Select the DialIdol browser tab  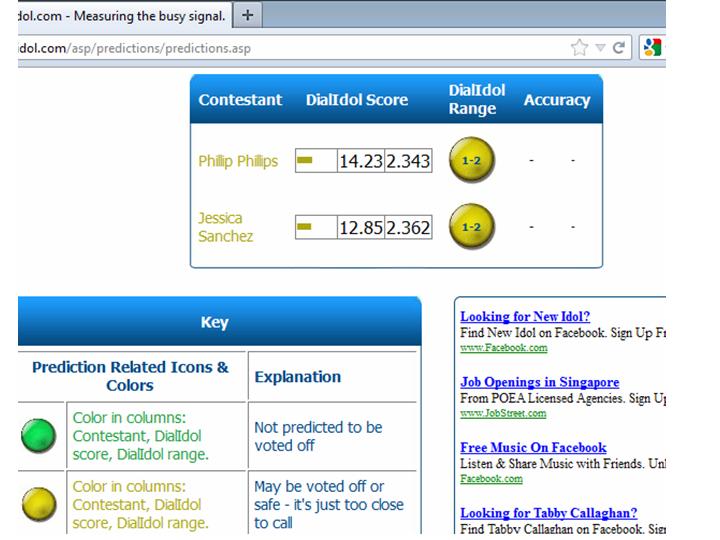[x=115, y=16]
